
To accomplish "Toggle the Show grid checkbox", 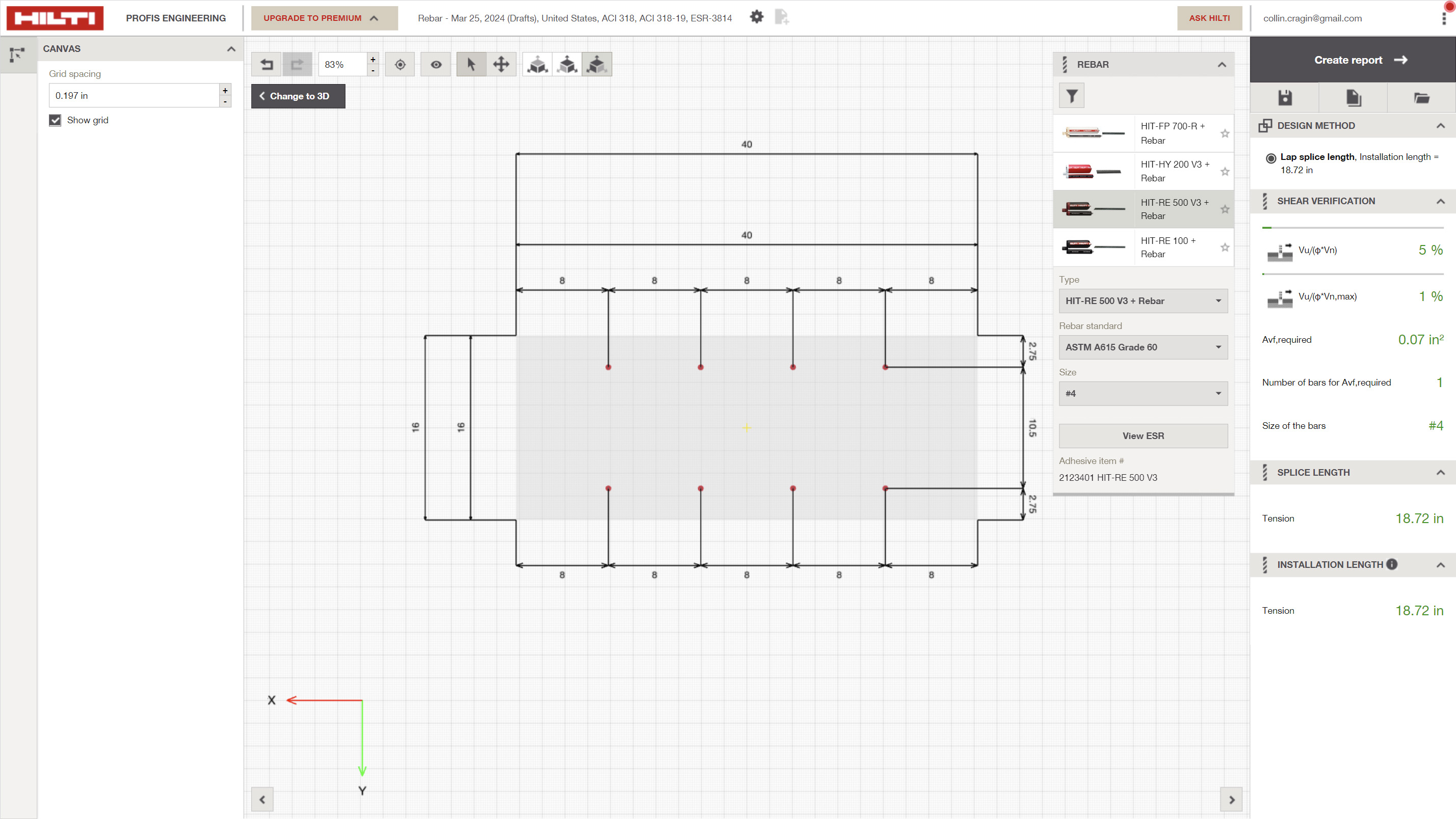I will tap(55, 120).
